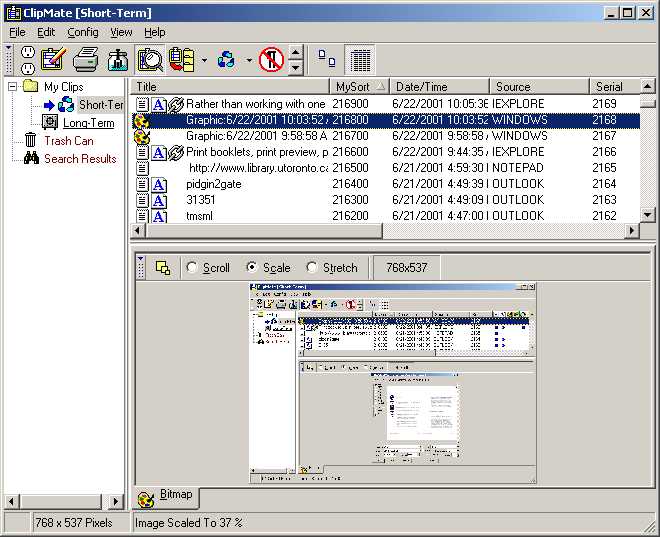
Task: Select the Stretch radio button
Action: pyautogui.click(x=311, y=267)
